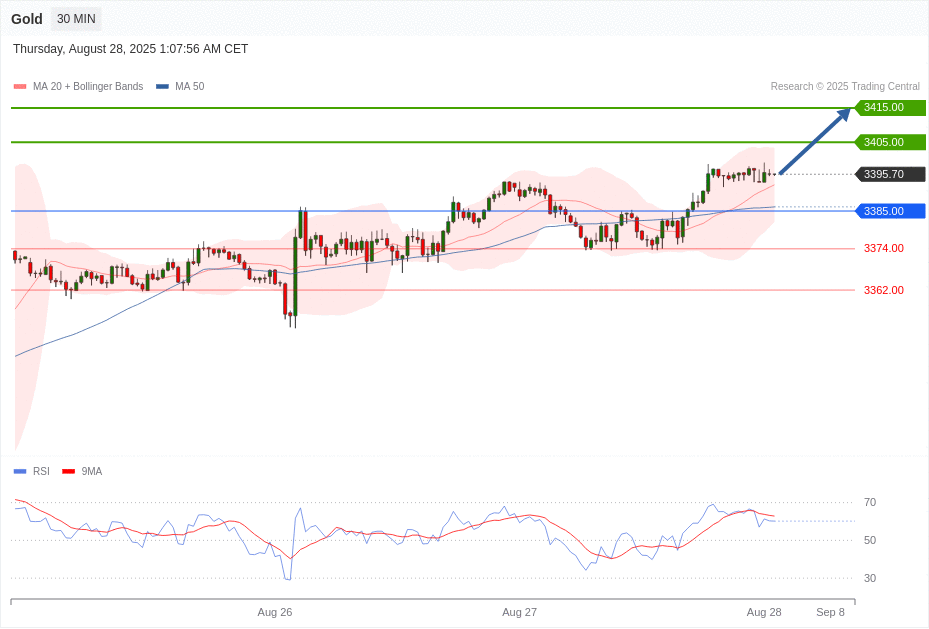Click the Aug 28 date axis label

point(764,612)
